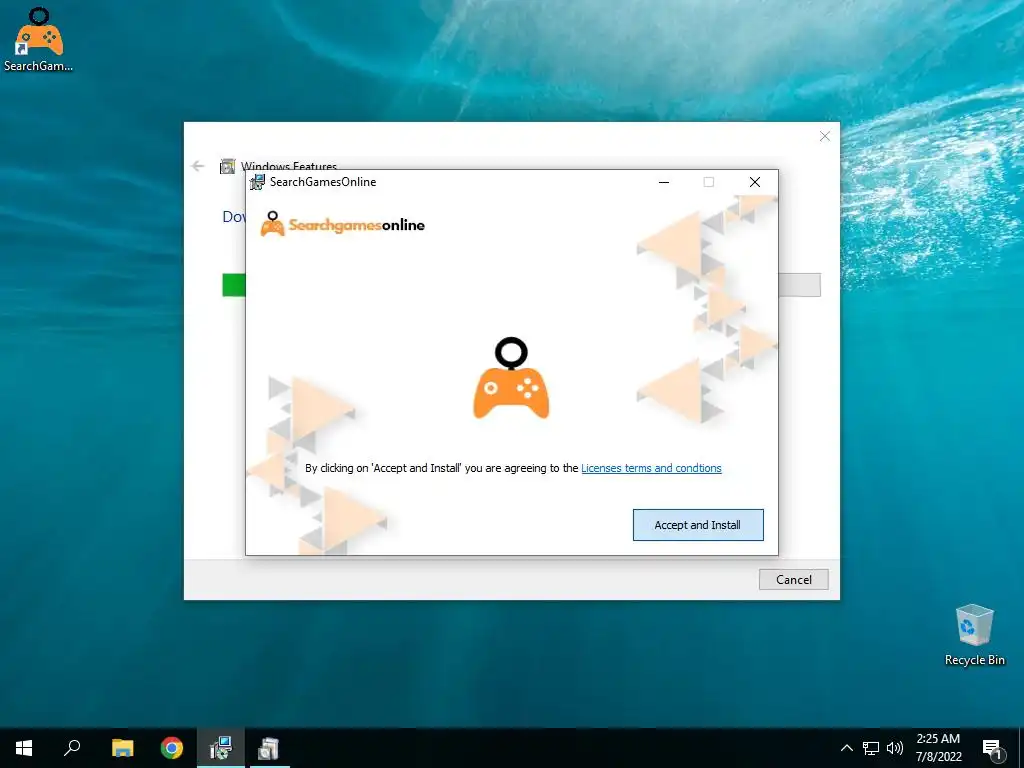Viewport: 1024px width, 768px height.
Task: Switch to the installer taskbar item
Action: (221, 748)
